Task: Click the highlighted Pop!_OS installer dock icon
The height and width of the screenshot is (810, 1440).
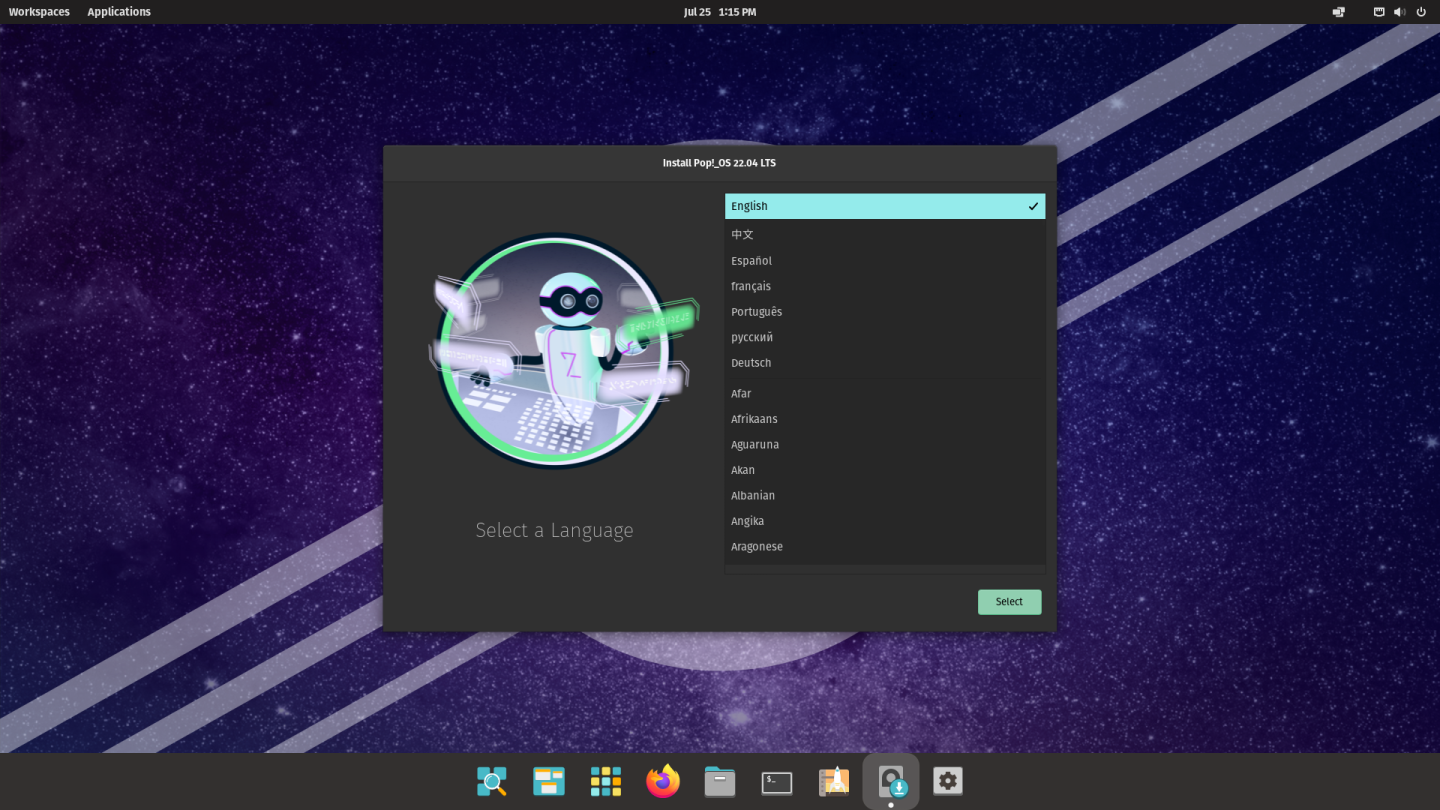Action: point(890,781)
